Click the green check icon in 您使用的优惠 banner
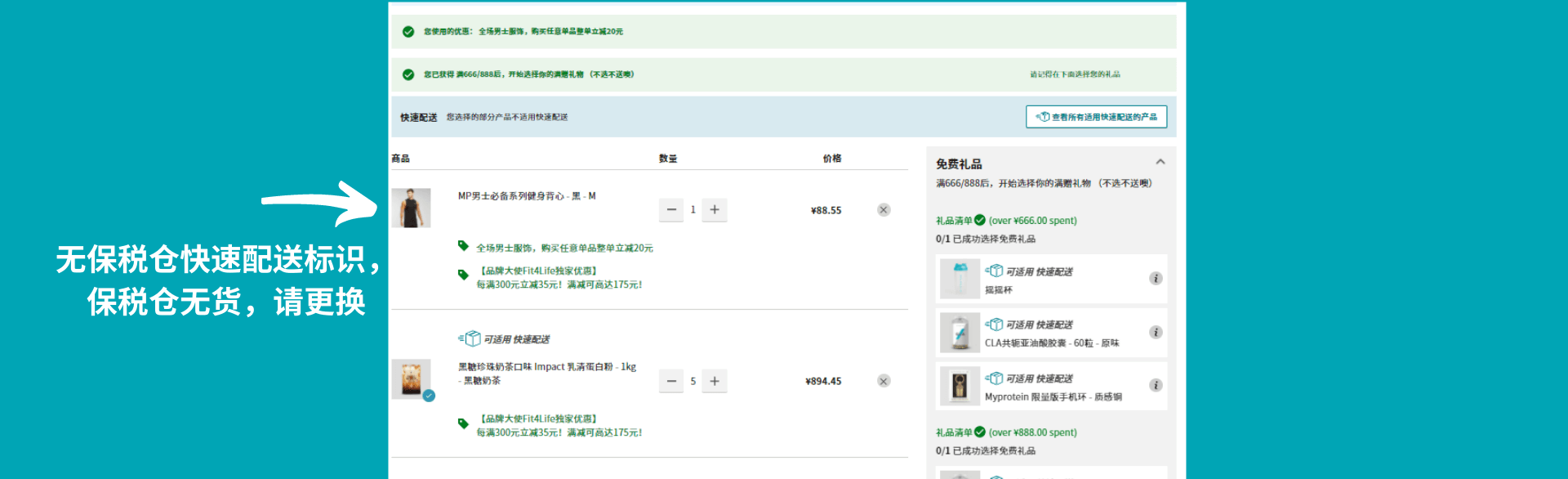This screenshot has height=479, width=1568. pyautogui.click(x=408, y=32)
